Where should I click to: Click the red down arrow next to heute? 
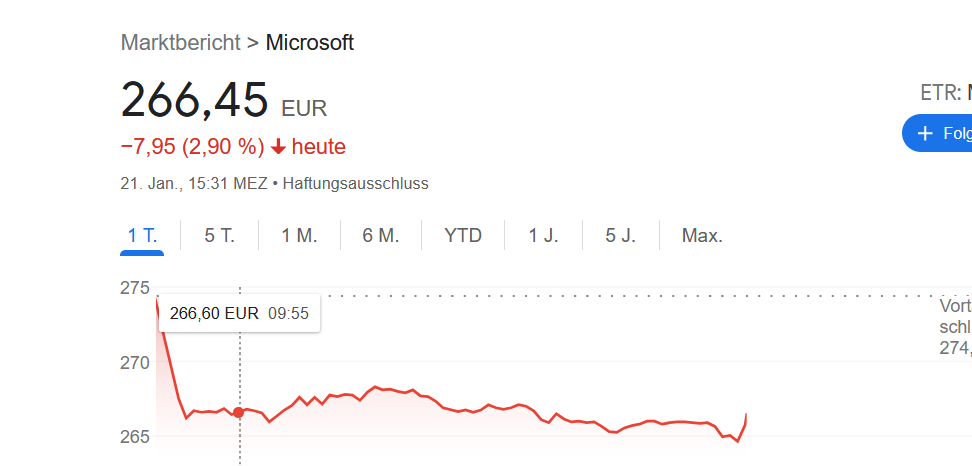click(279, 147)
